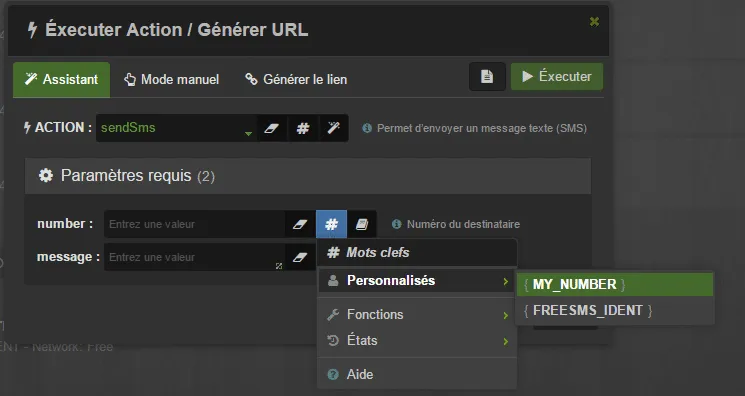Click the info icon before SMS description
The image size is (745, 396).
[367, 128]
